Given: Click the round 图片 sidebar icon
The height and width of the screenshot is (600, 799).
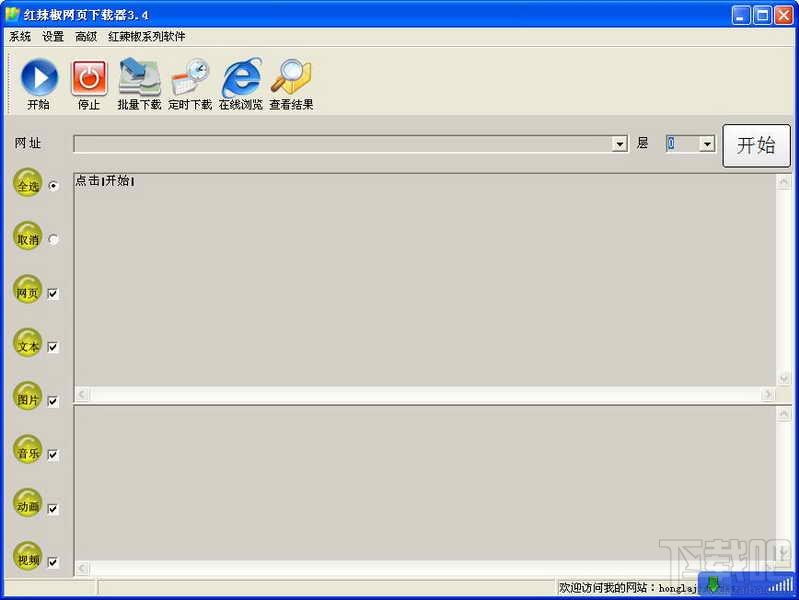Looking at the screenshot, I should (28, 398).
